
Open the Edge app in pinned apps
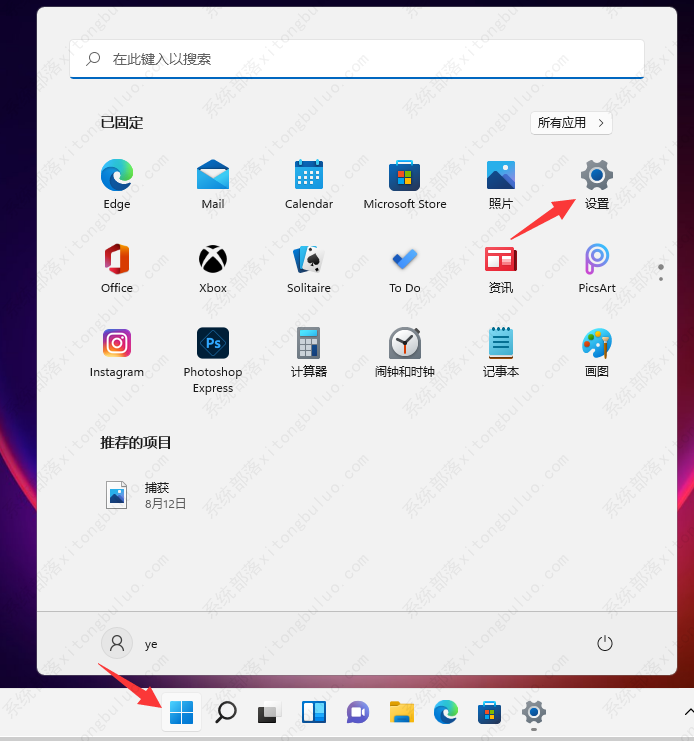[117, 184]
